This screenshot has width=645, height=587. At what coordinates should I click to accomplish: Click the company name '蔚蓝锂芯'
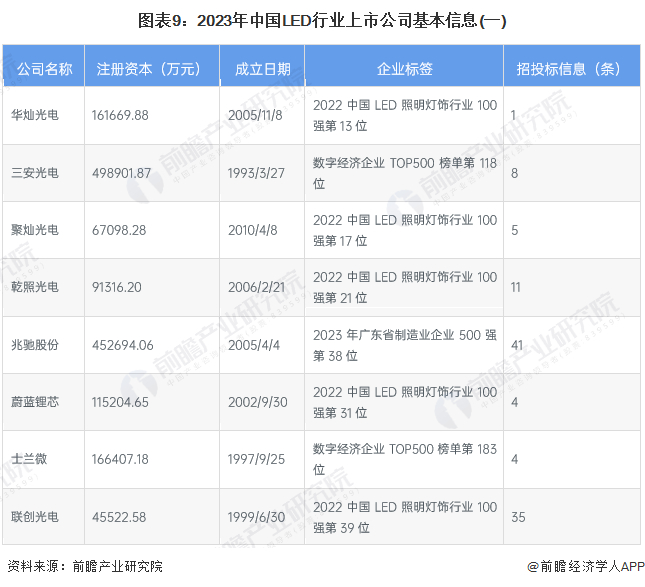tap(35, 401)
